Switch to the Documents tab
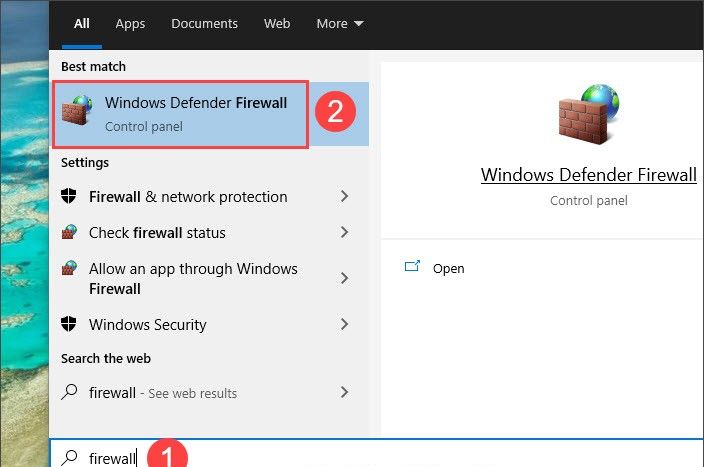The width and height of the screenshot is (704, 467). coord(204,23)
